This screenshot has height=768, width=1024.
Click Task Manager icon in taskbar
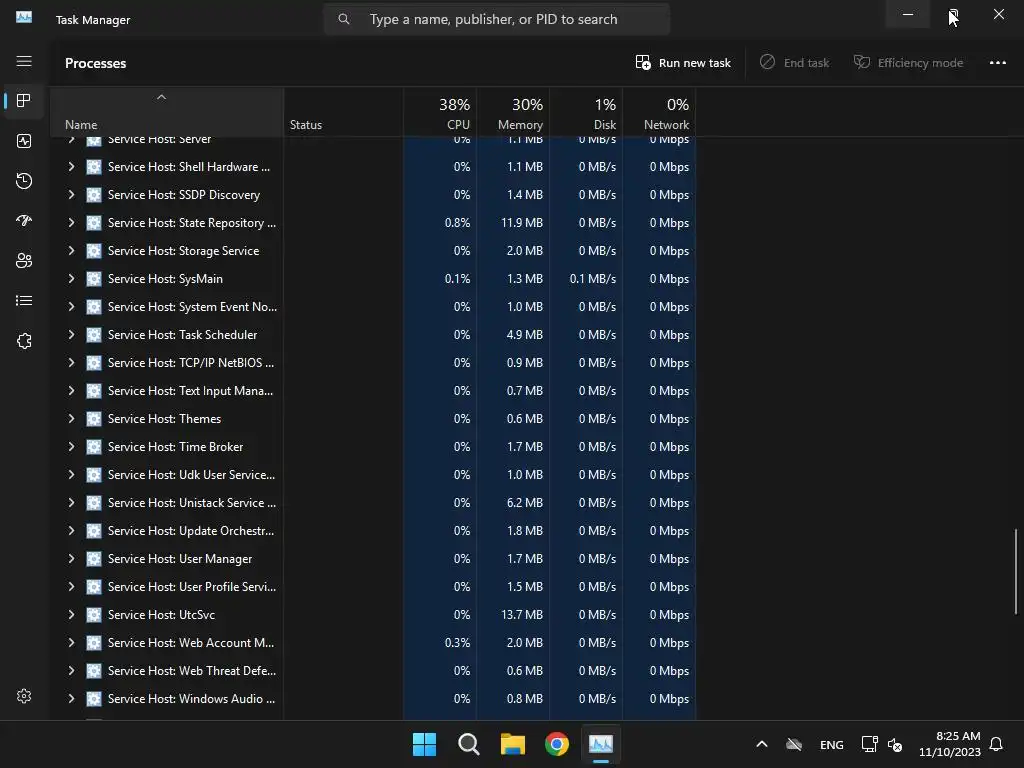coord(601,744)
